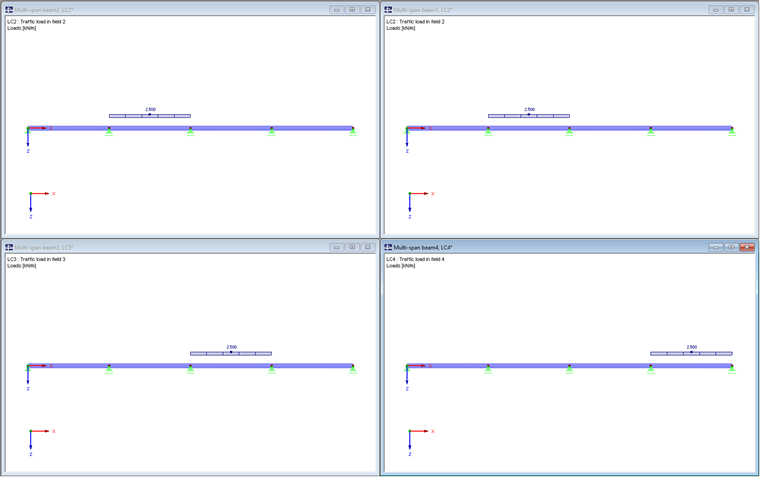Click the title 'Multi-span beam4, LC4*'
The width and height of the screenshot is (760, 477).
(x=423, y=247)
